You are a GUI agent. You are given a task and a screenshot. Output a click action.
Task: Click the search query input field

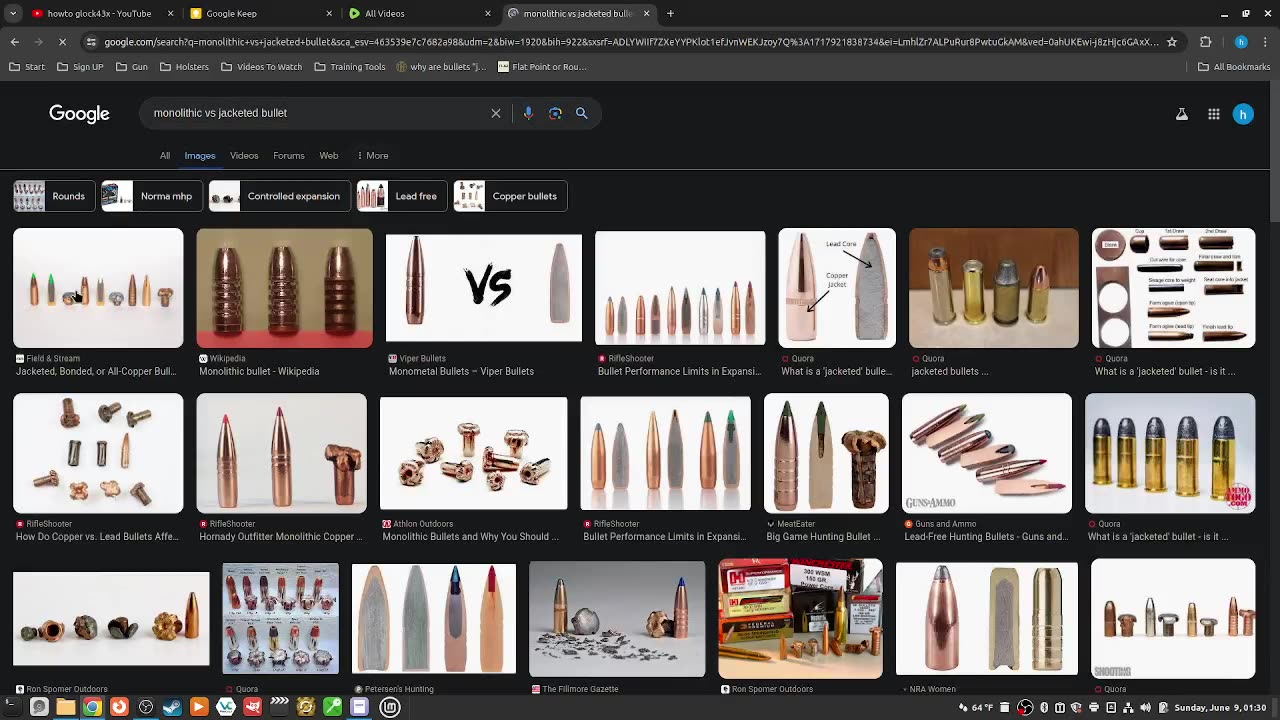tap(315, 113)
